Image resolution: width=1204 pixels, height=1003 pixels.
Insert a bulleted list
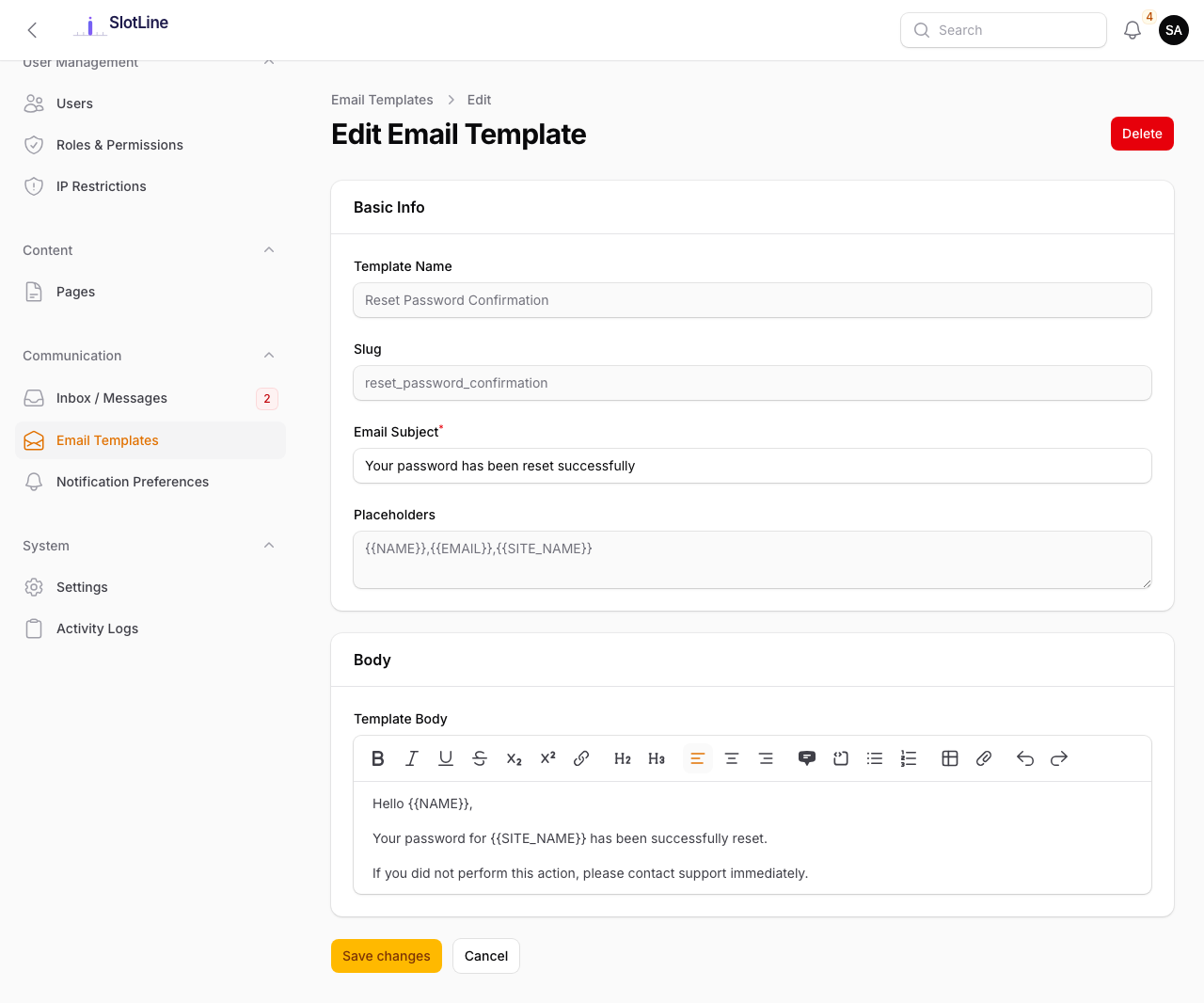click(875, 758)
